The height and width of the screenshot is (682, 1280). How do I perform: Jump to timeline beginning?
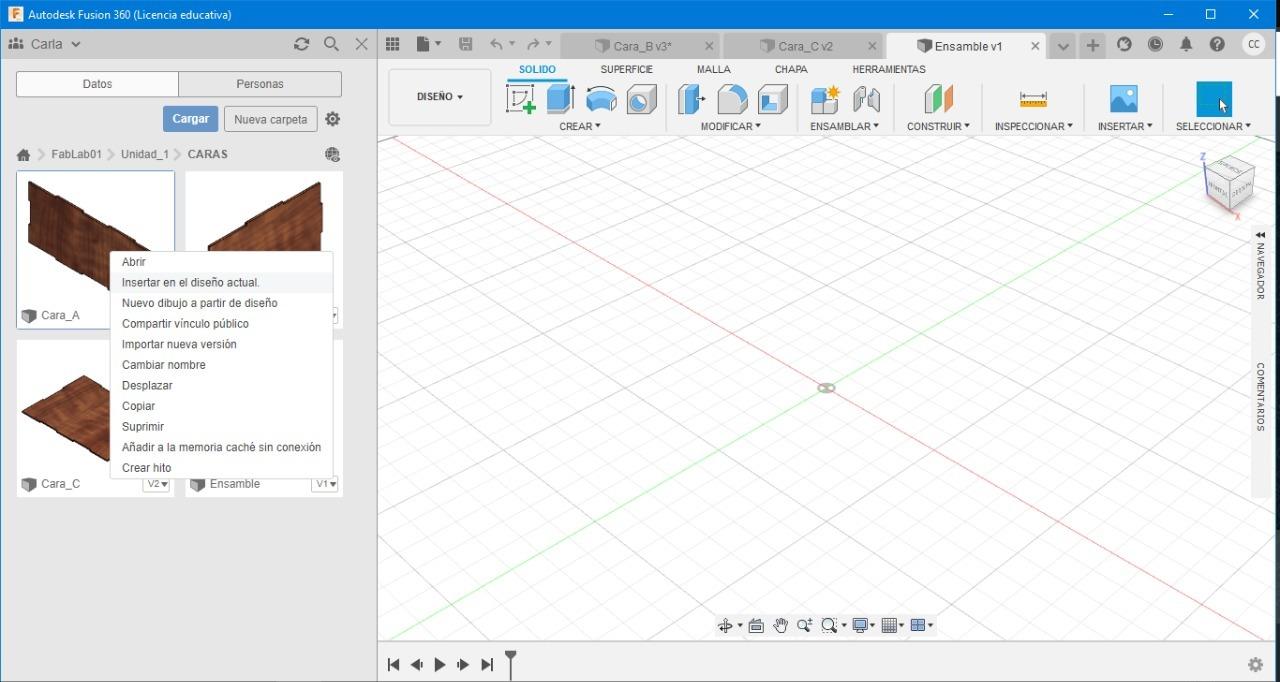pyautogui.click(x=393, y=665)
